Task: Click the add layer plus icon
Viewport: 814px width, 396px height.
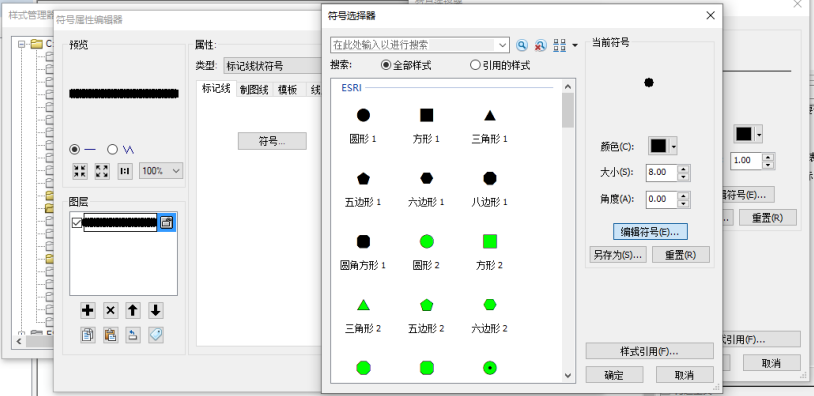Action: click(x=88, y=310)
